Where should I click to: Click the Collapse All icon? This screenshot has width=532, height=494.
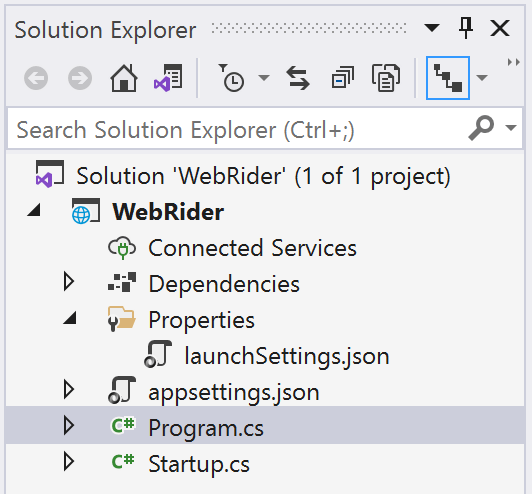coord(342,78)
